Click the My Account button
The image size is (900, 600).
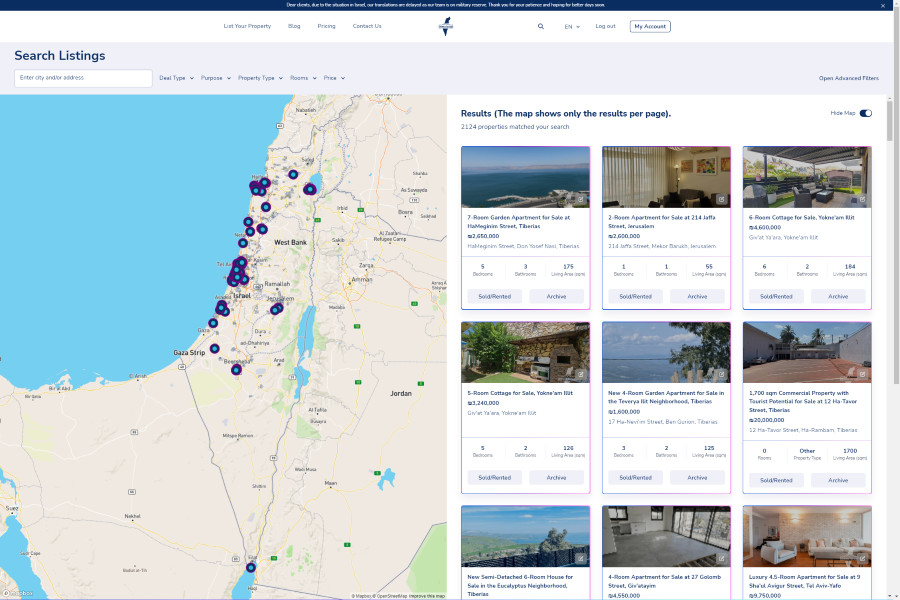click(x=650, y=27)
